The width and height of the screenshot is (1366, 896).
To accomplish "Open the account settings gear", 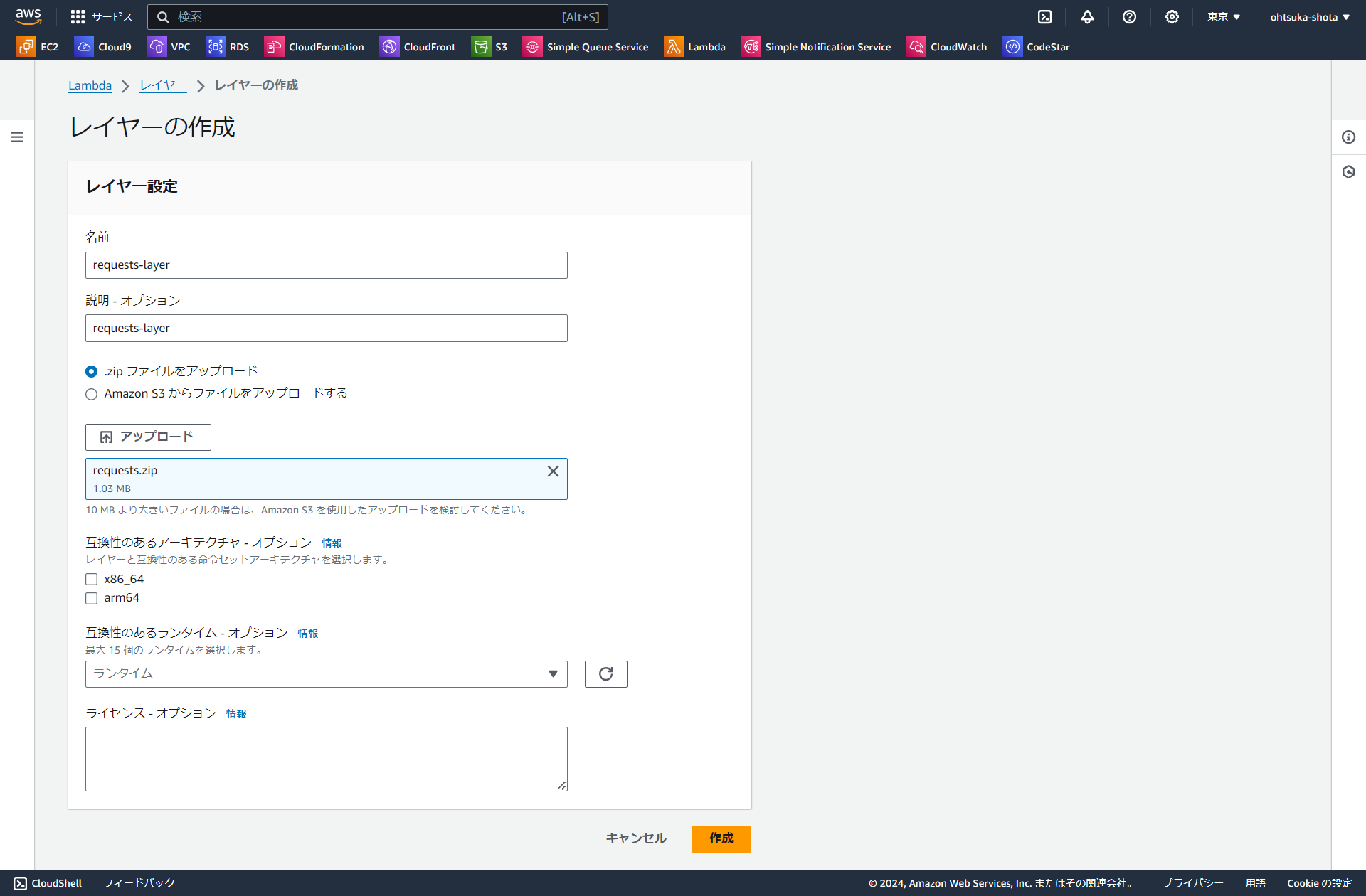I will point(1172,16).
